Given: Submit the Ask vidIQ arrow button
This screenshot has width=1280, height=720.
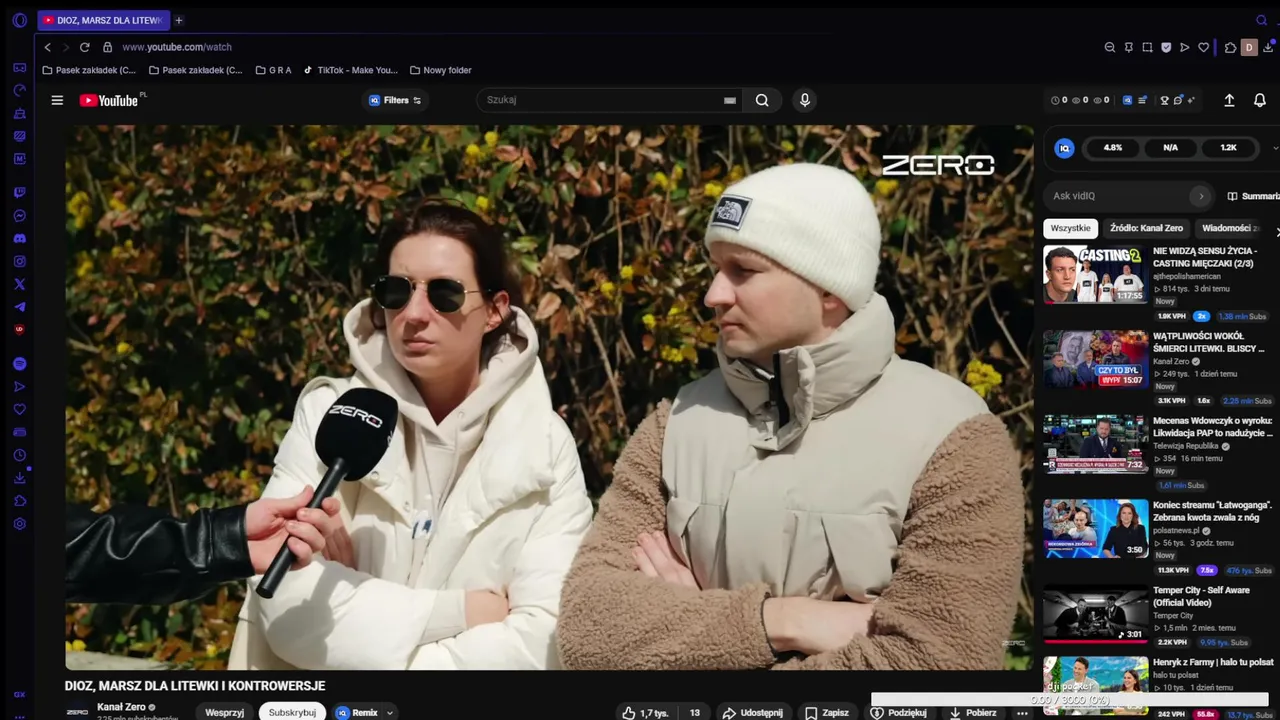Looking at the screenshot, I should [1201, 196].
